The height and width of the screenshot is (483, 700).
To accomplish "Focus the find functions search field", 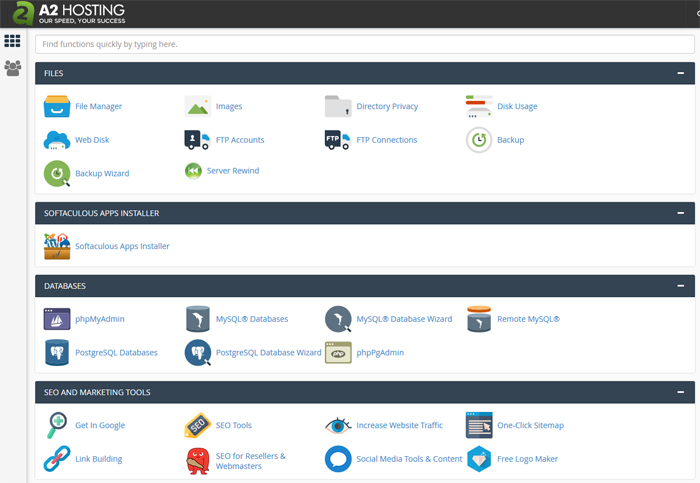I will (365, 44).
